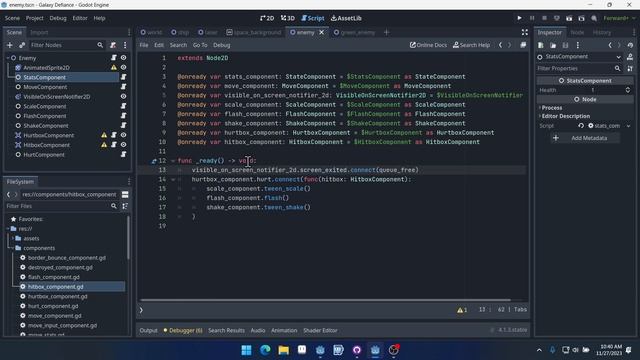
Task: Open the Shader Editor bottom panel
Action: (x=320, y=330)
